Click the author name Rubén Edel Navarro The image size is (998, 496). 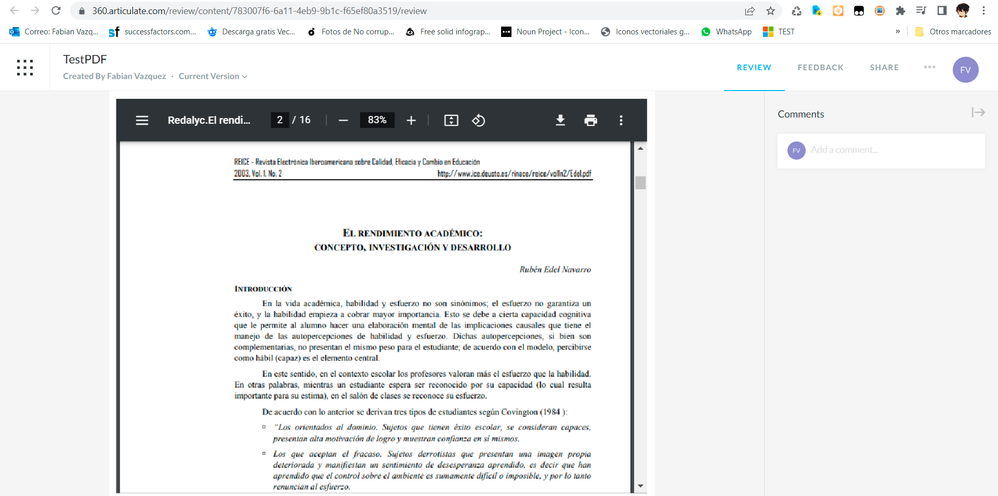[556, 270]
